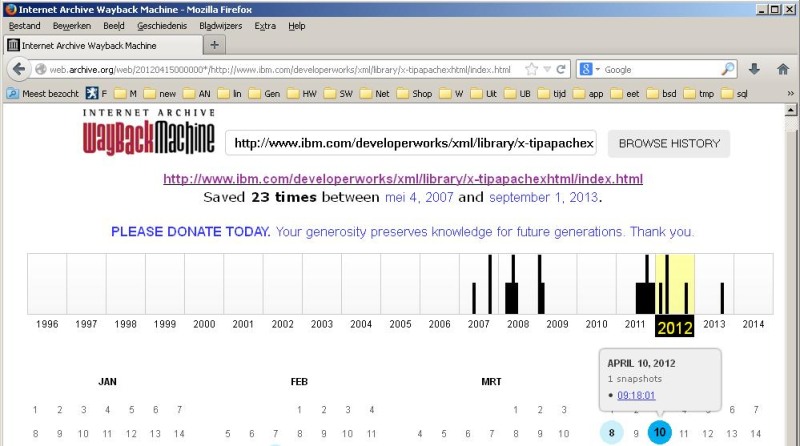The width and height of the screenshot is (800, 446).
Task: Go to the Home page icon
Action: (783, 69)
